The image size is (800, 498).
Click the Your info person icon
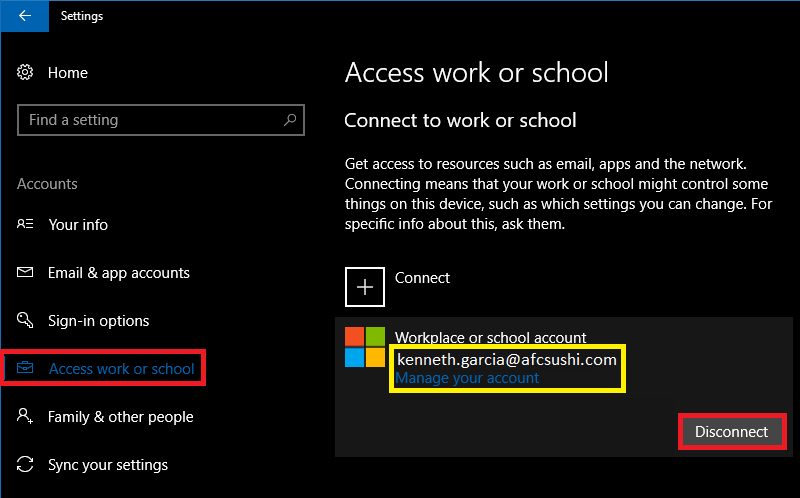(x=25, y=224)
